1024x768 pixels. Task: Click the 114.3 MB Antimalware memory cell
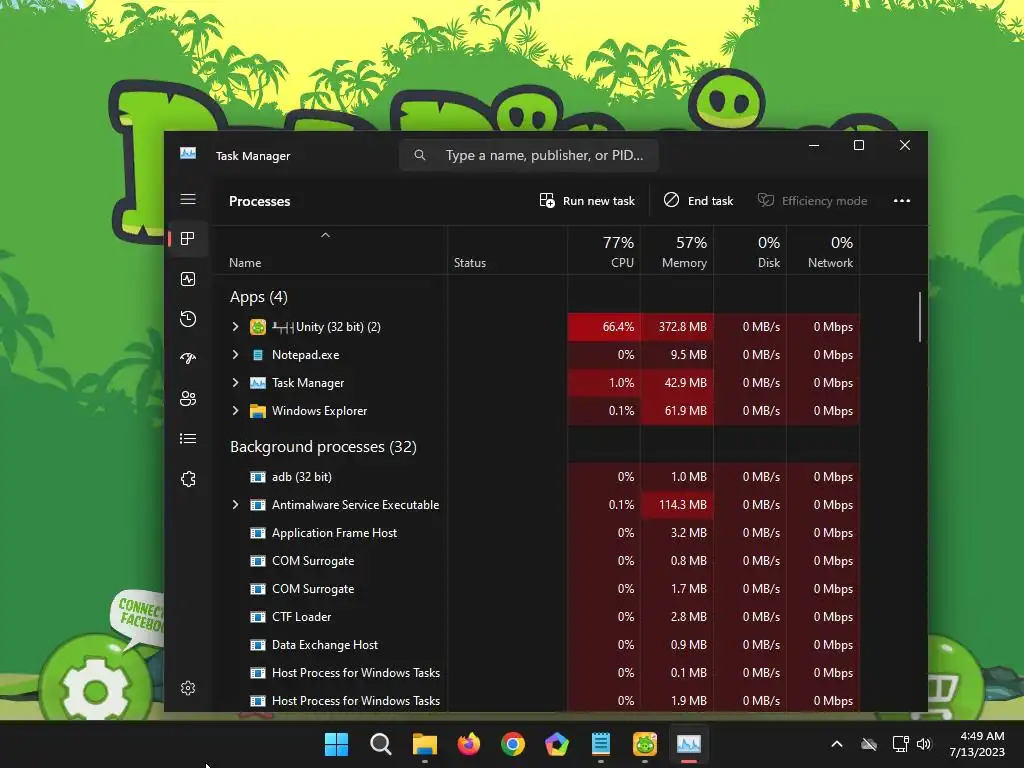pos(677,505)
